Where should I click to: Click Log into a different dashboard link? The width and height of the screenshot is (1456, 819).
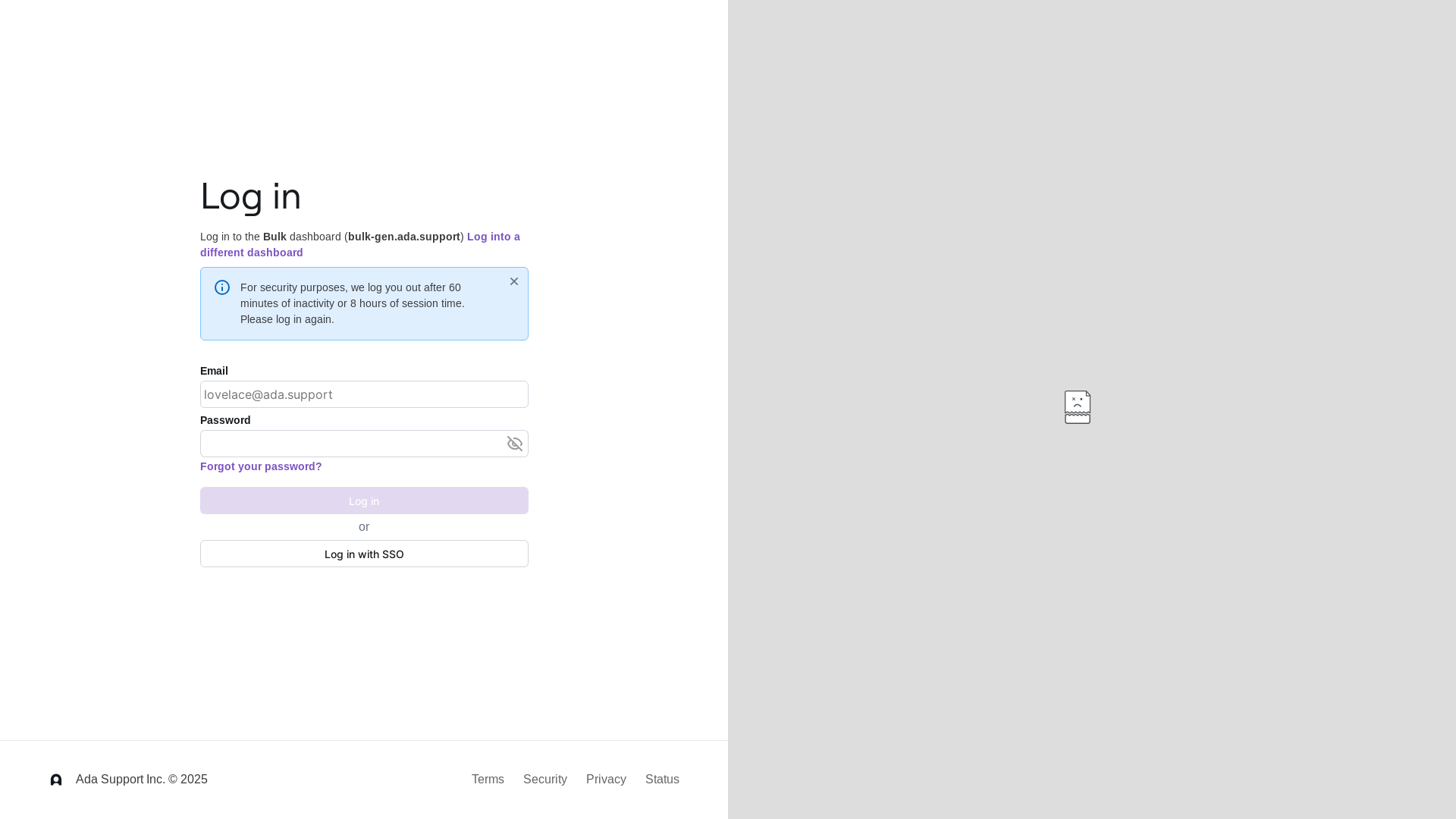[360, 244]
